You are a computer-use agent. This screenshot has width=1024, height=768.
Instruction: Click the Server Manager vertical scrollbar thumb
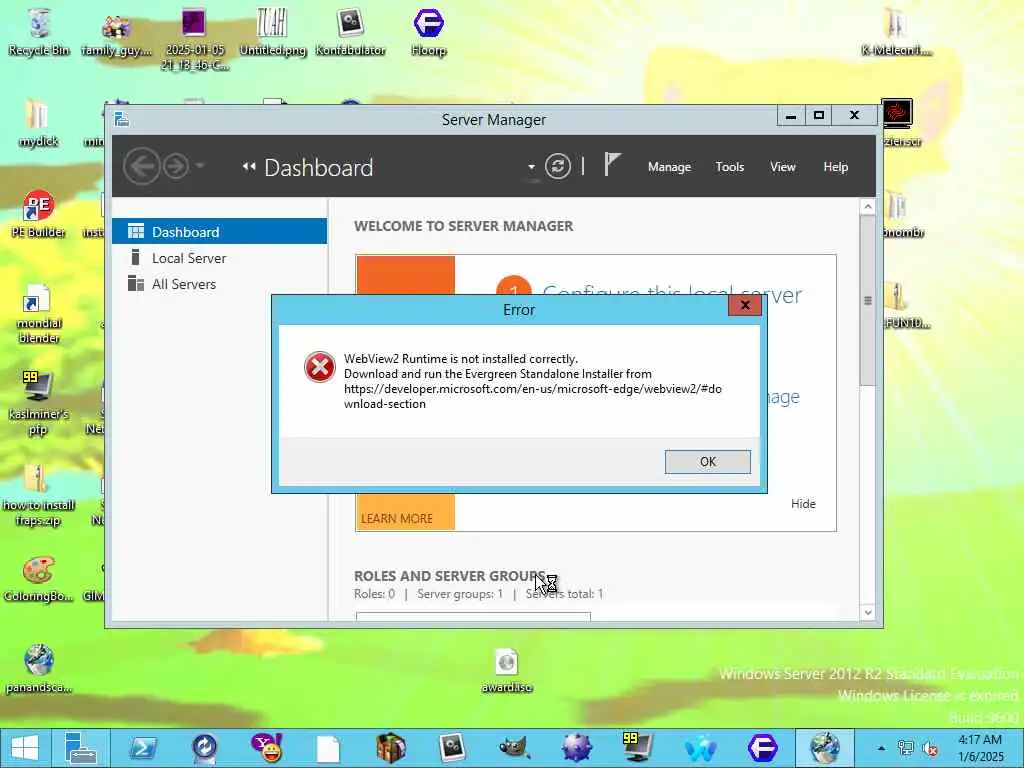pos(867,300)
